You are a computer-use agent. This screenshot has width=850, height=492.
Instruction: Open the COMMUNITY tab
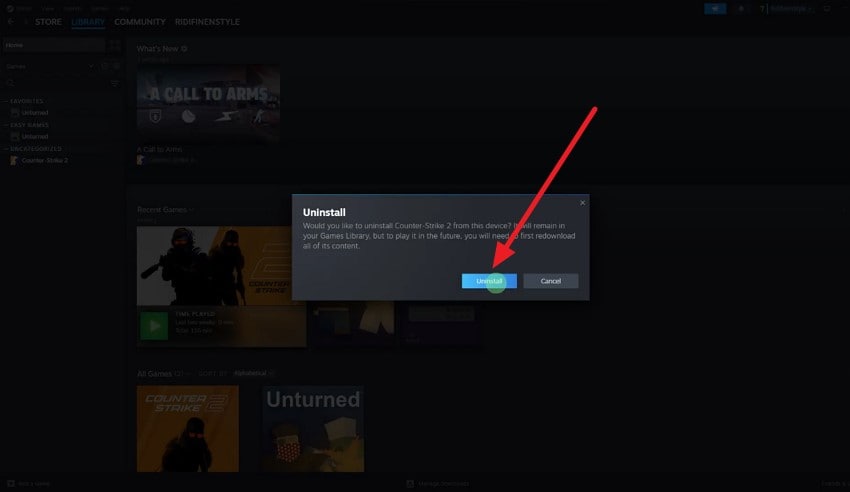pyautogui.click(x=140, y=22)
